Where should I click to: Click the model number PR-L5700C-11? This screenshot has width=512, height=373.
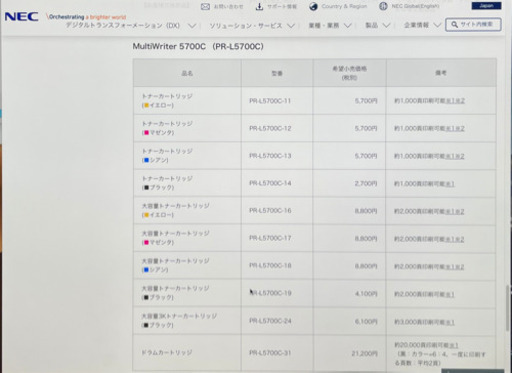270,101
